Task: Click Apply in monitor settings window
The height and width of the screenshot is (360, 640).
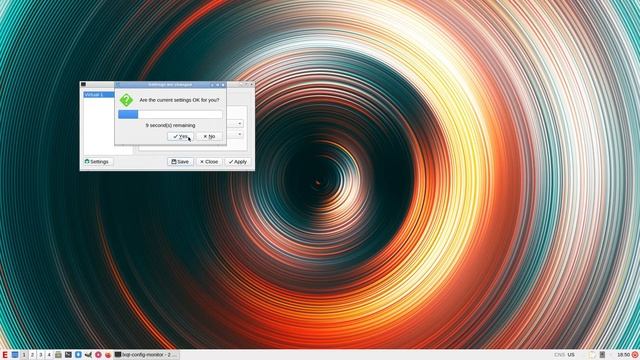Action: [x=238, y=162]
